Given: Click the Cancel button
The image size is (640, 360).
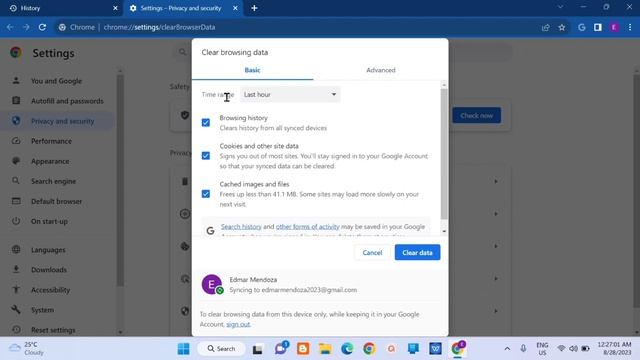Looking at the screenshot, I should tap(372, 253).
